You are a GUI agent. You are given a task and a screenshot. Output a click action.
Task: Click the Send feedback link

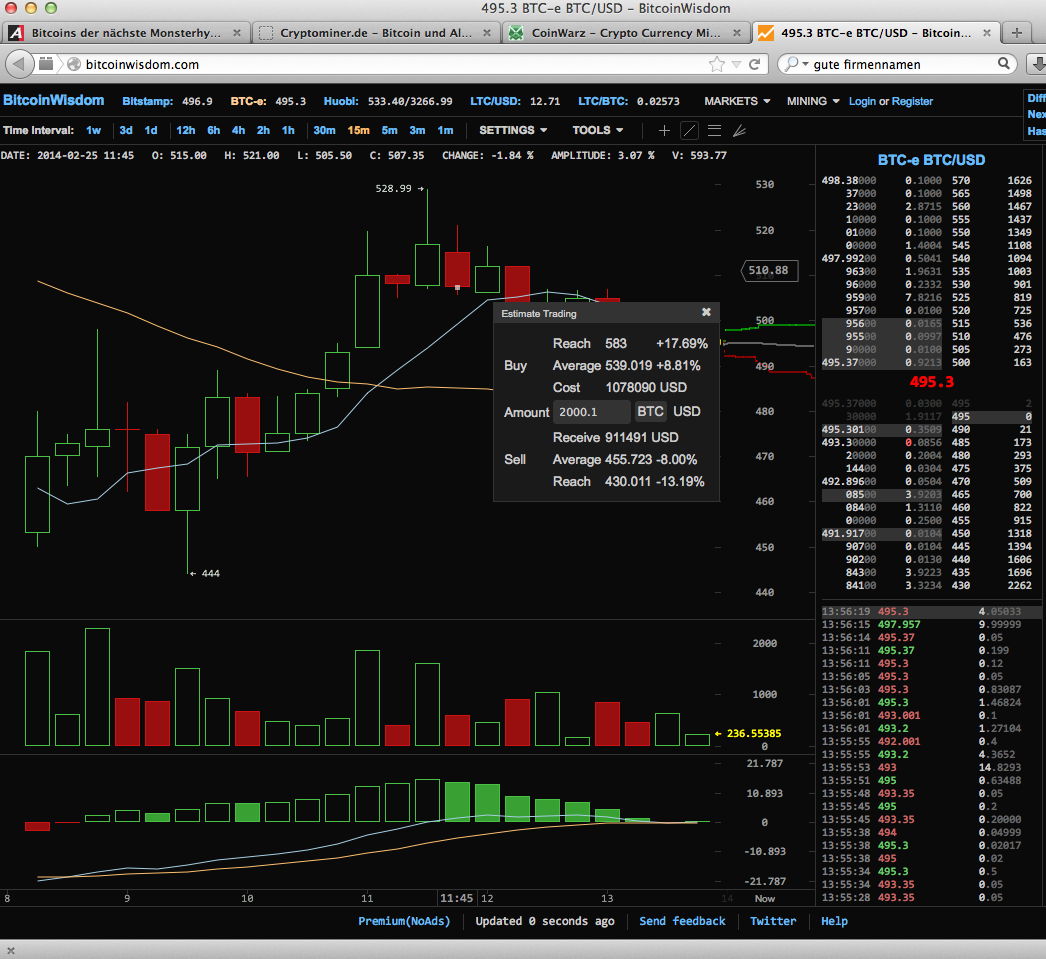click(682, 920)
